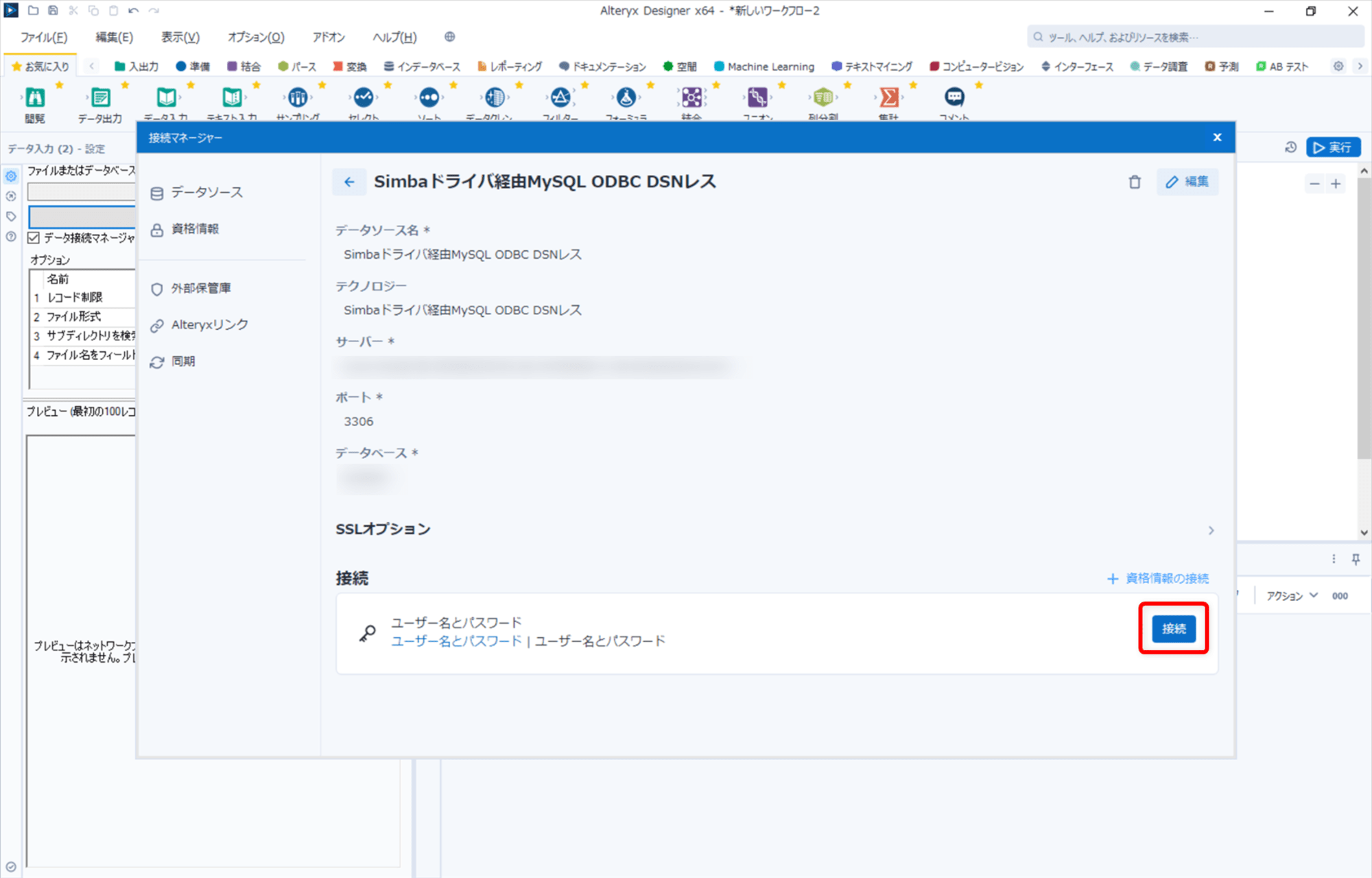
Task: Click the 編集 edit button
Action: click(x=1187, y=182)
